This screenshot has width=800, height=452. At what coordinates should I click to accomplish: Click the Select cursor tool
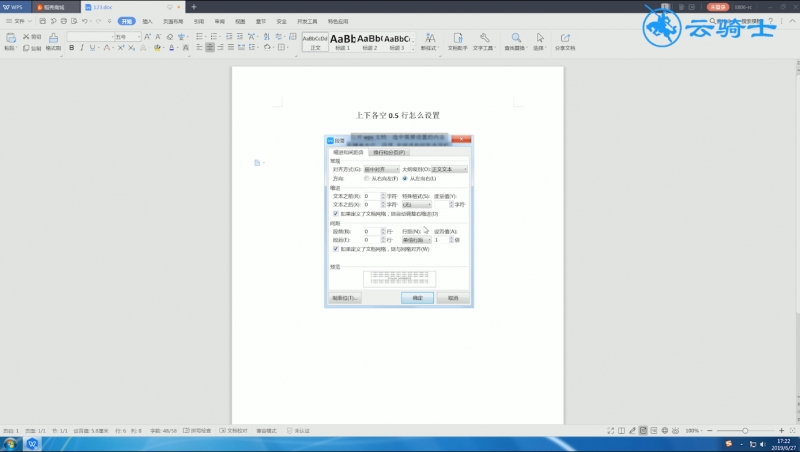(x=540, y=38)
